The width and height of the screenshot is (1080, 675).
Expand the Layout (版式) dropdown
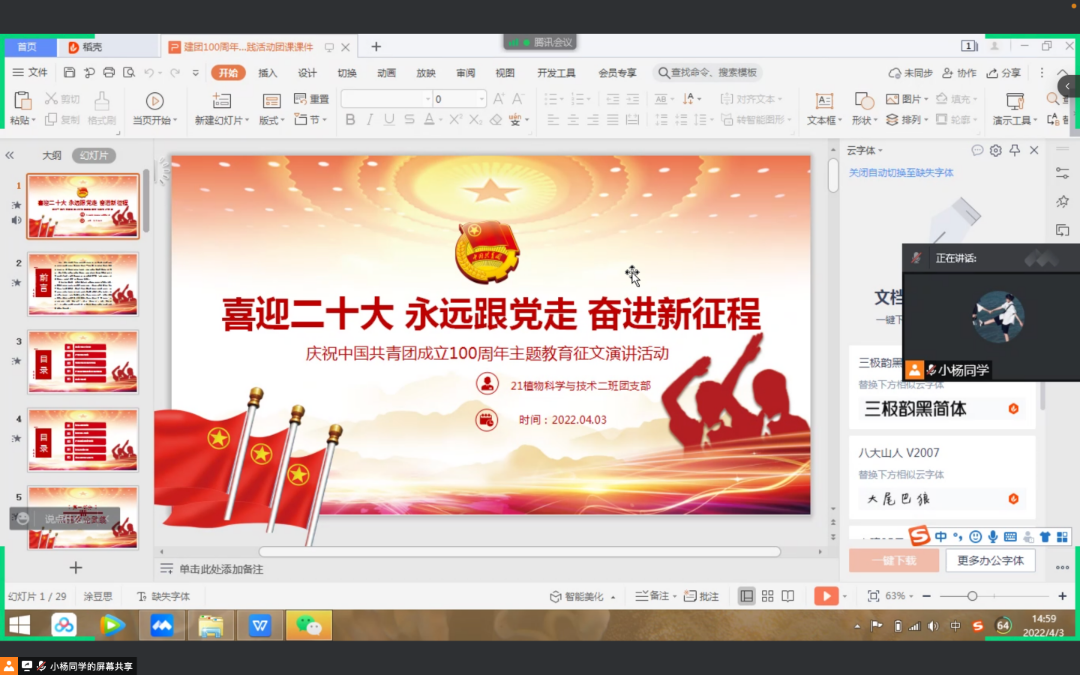point(271,120)
